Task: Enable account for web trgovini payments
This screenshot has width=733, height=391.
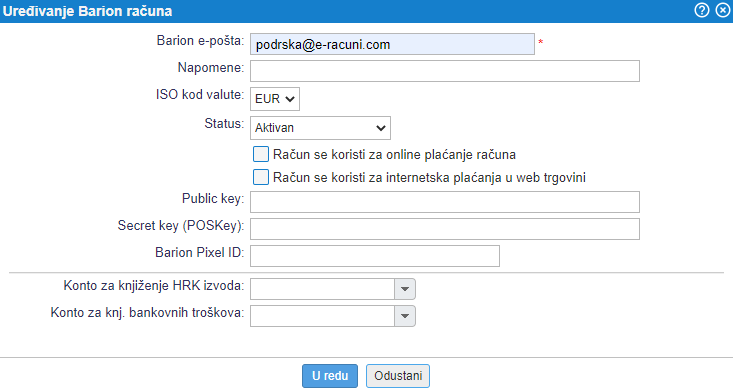Action: coord(261,177)
